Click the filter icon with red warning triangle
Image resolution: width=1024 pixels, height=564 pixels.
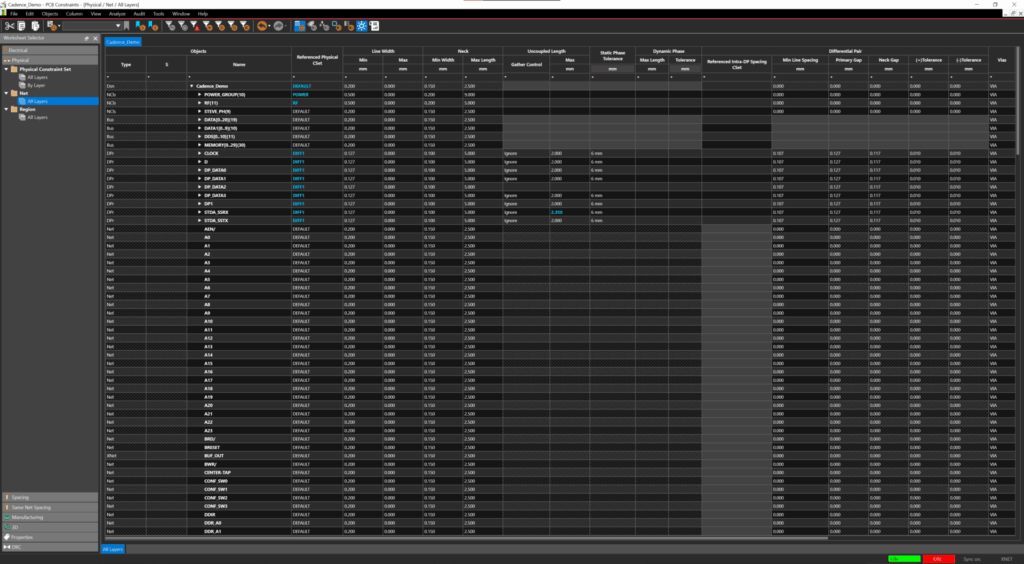(195, 26)
